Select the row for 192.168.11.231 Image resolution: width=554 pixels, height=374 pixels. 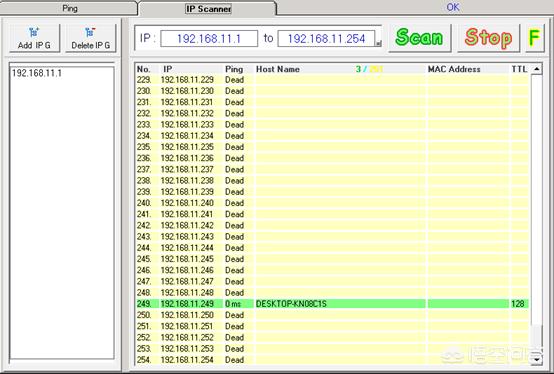coord(332,102)
